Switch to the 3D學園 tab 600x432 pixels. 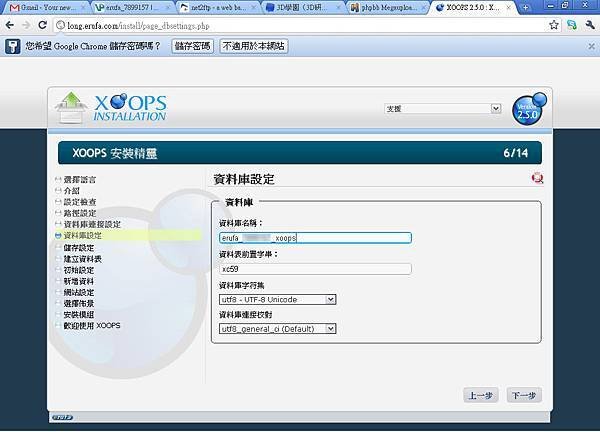point(304,7)
